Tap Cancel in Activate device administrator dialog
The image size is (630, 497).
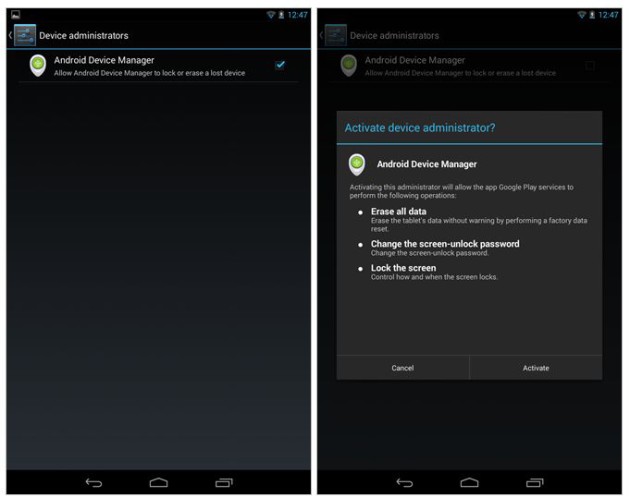pos(403,368)
